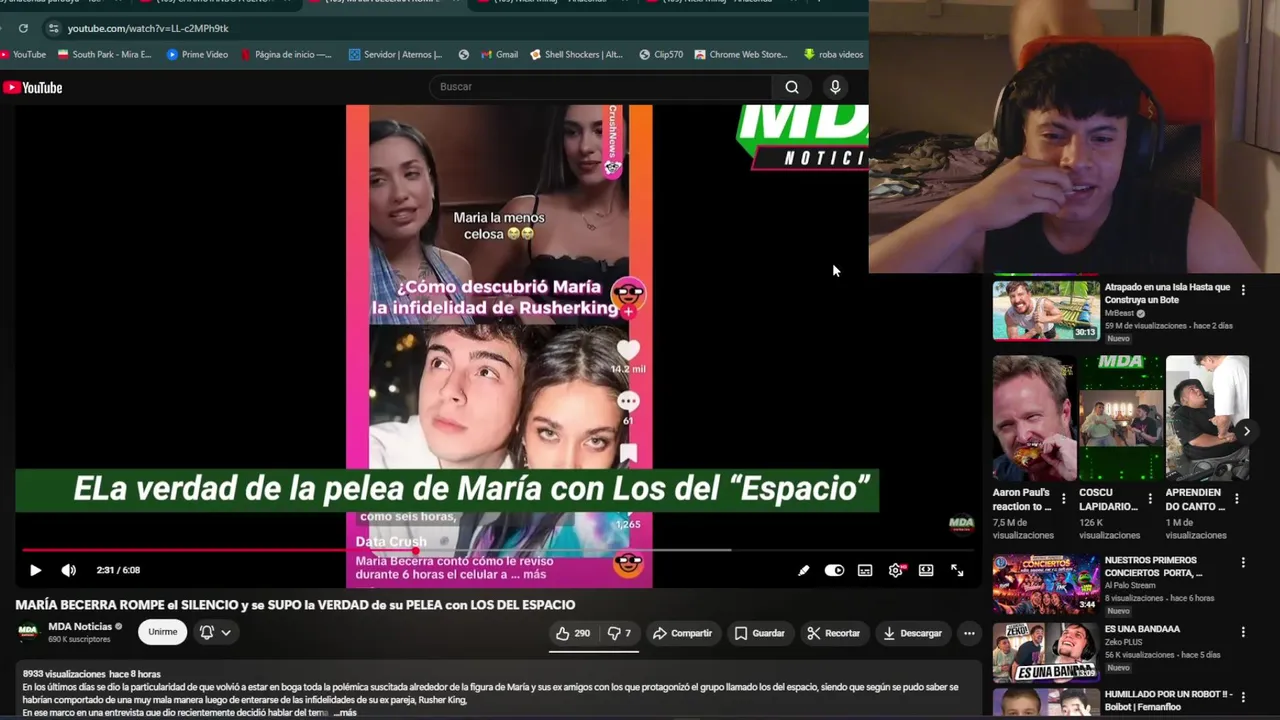Play the paused video

click(35, 570)
